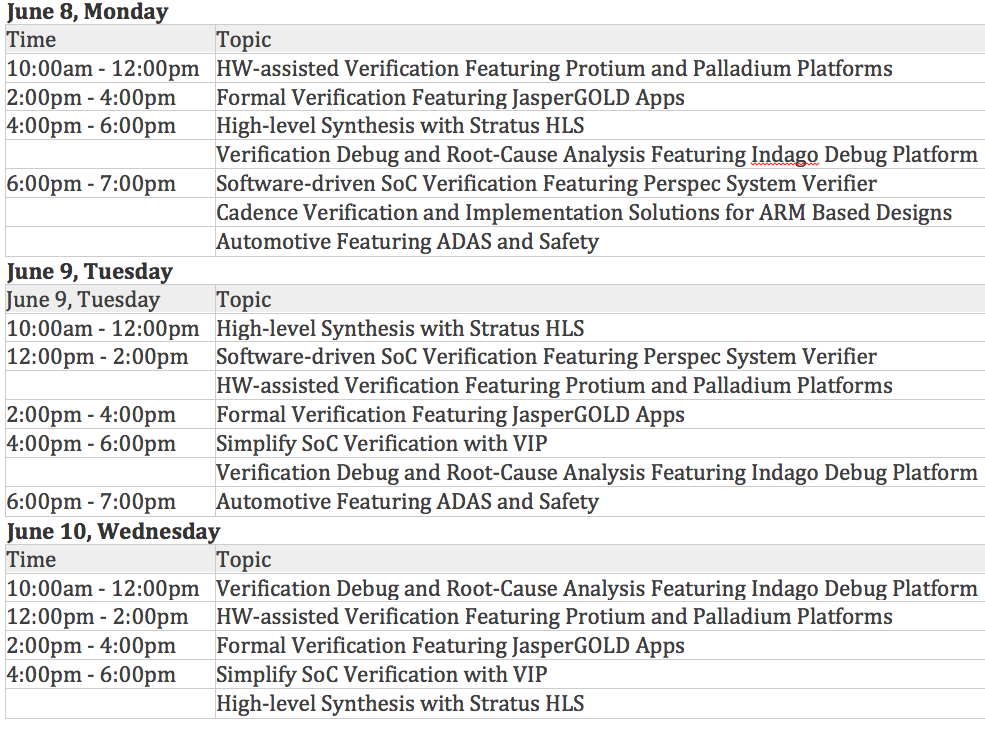Viewport: 985px width, 730px height.
Task: Click Monday's Formal Verification Featuring JasperGOLD Apps
Action: (450, 97)
